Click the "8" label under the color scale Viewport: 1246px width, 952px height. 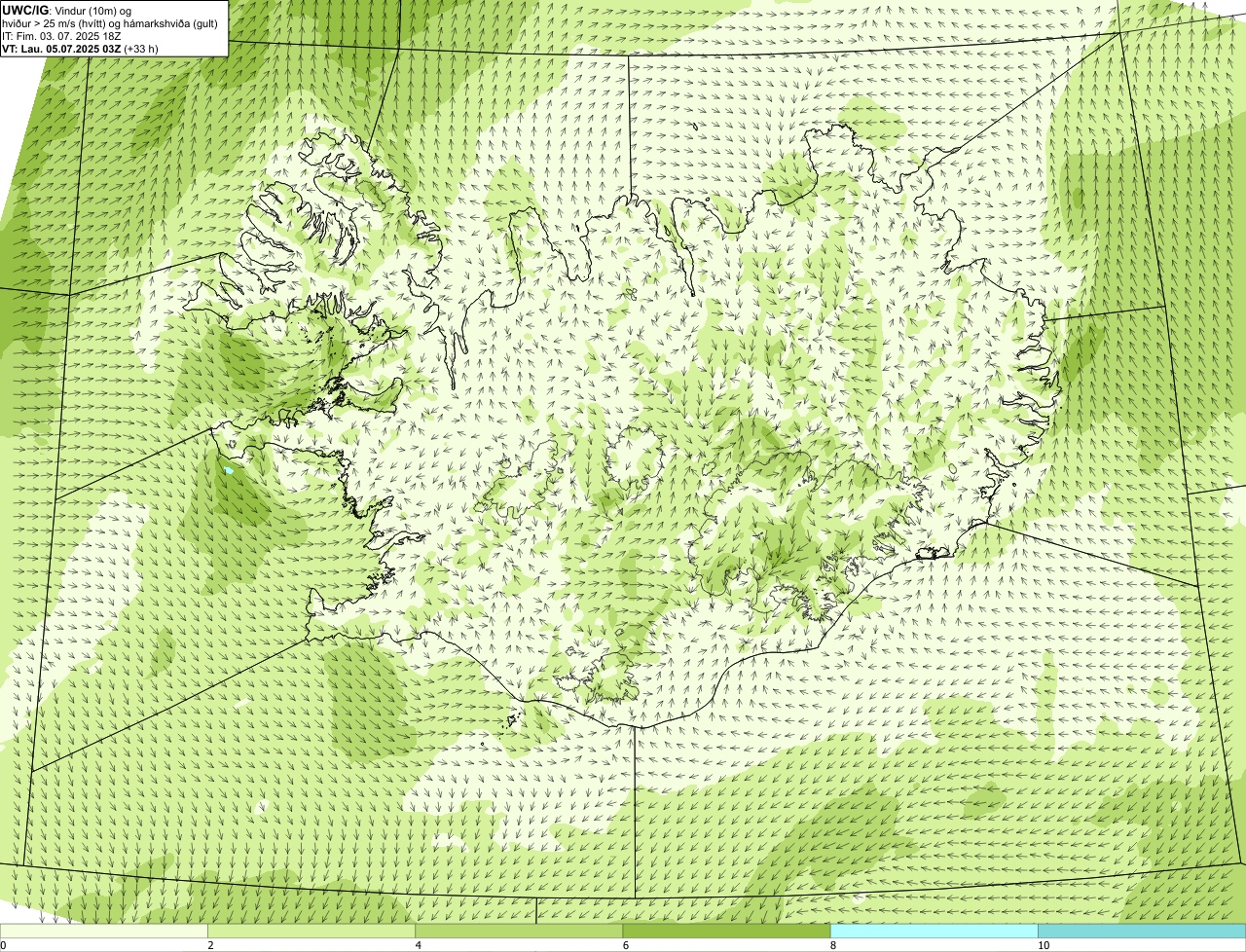coord(832,945)
